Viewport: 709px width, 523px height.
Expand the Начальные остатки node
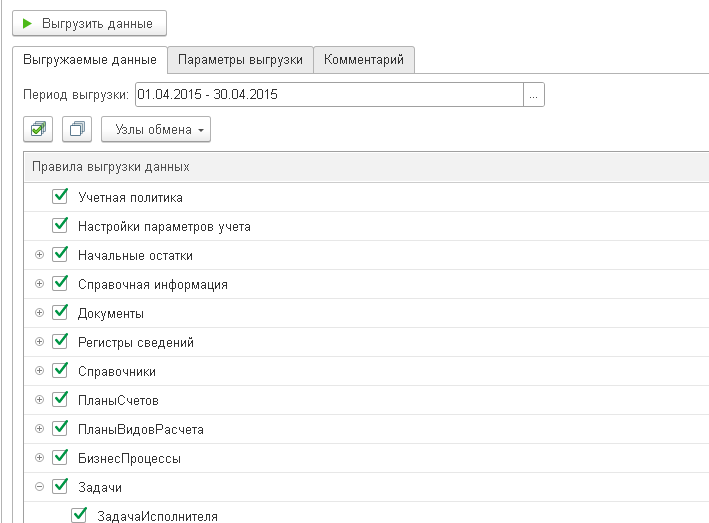[x=39, y=255]
